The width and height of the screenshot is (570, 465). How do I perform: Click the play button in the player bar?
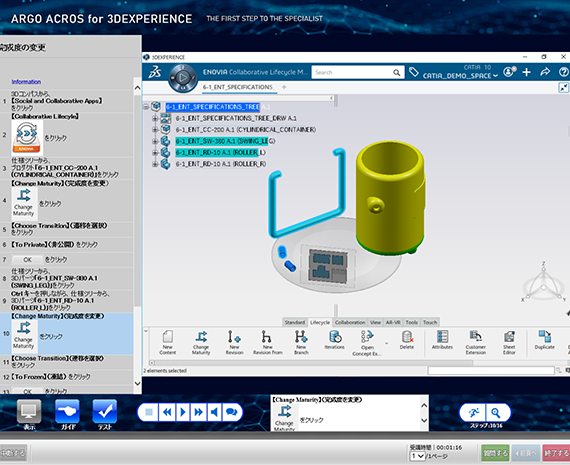183,412
